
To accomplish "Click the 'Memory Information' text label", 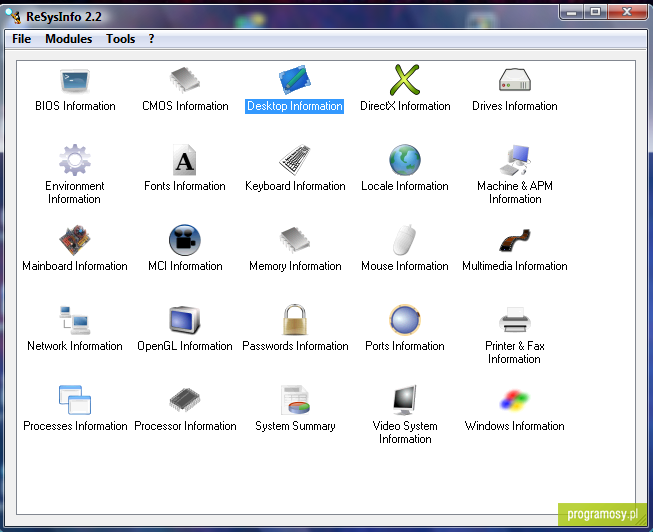I will coord(295,266).
